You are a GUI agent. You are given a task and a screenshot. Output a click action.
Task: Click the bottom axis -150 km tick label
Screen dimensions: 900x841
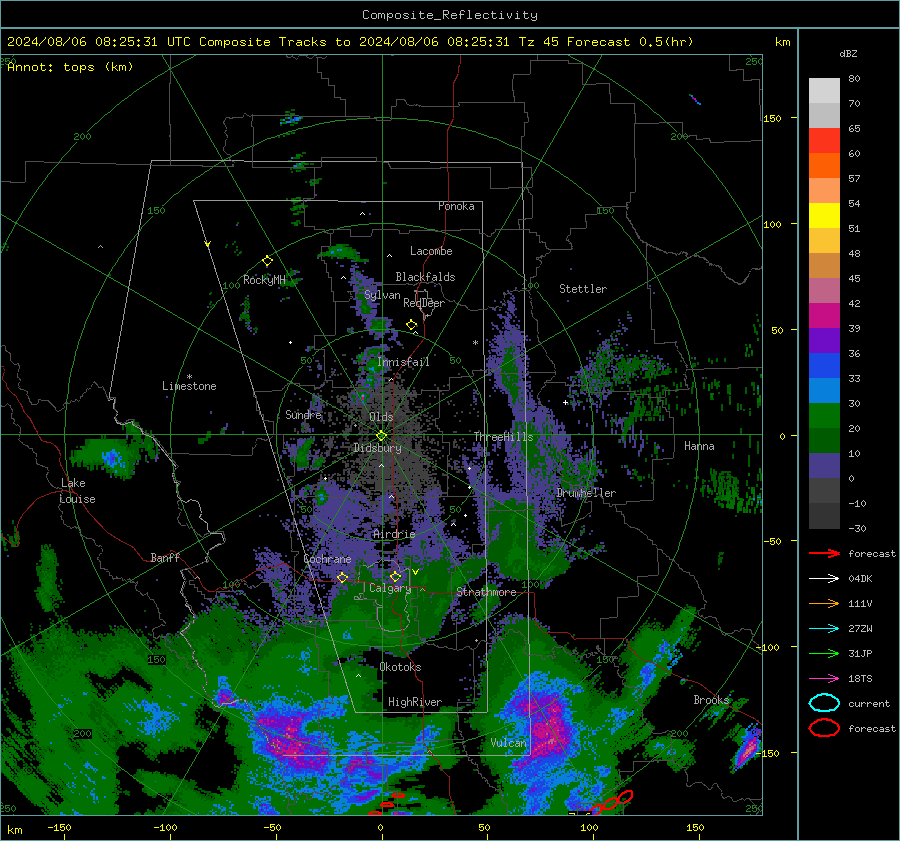tap(59, 828)
